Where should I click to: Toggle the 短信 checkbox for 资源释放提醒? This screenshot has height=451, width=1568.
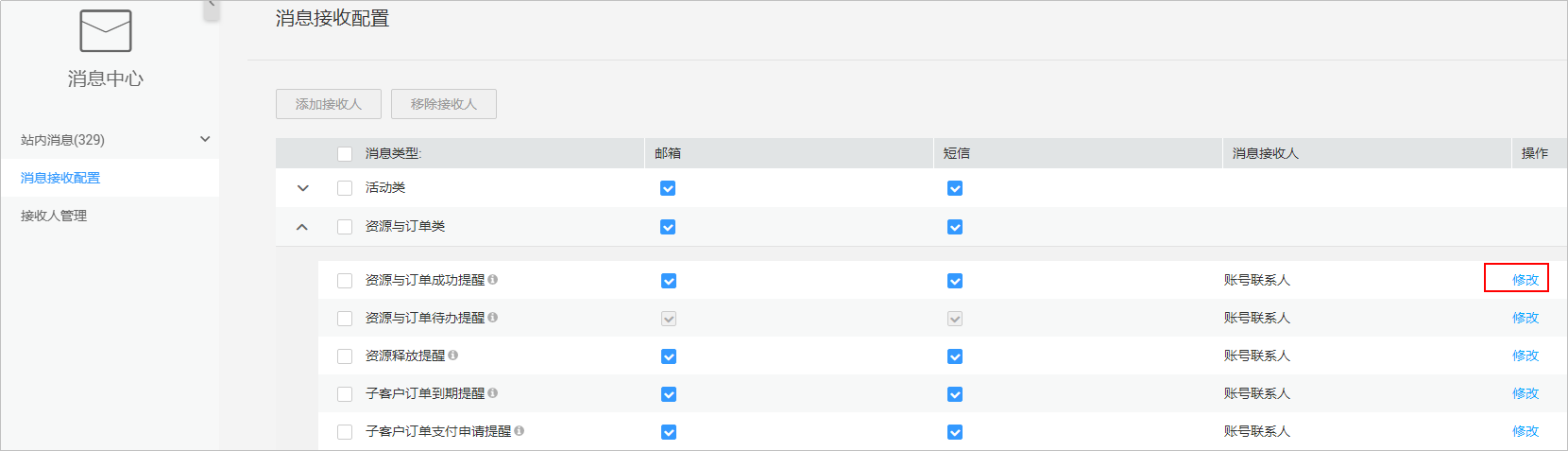[x=955, y=356]
